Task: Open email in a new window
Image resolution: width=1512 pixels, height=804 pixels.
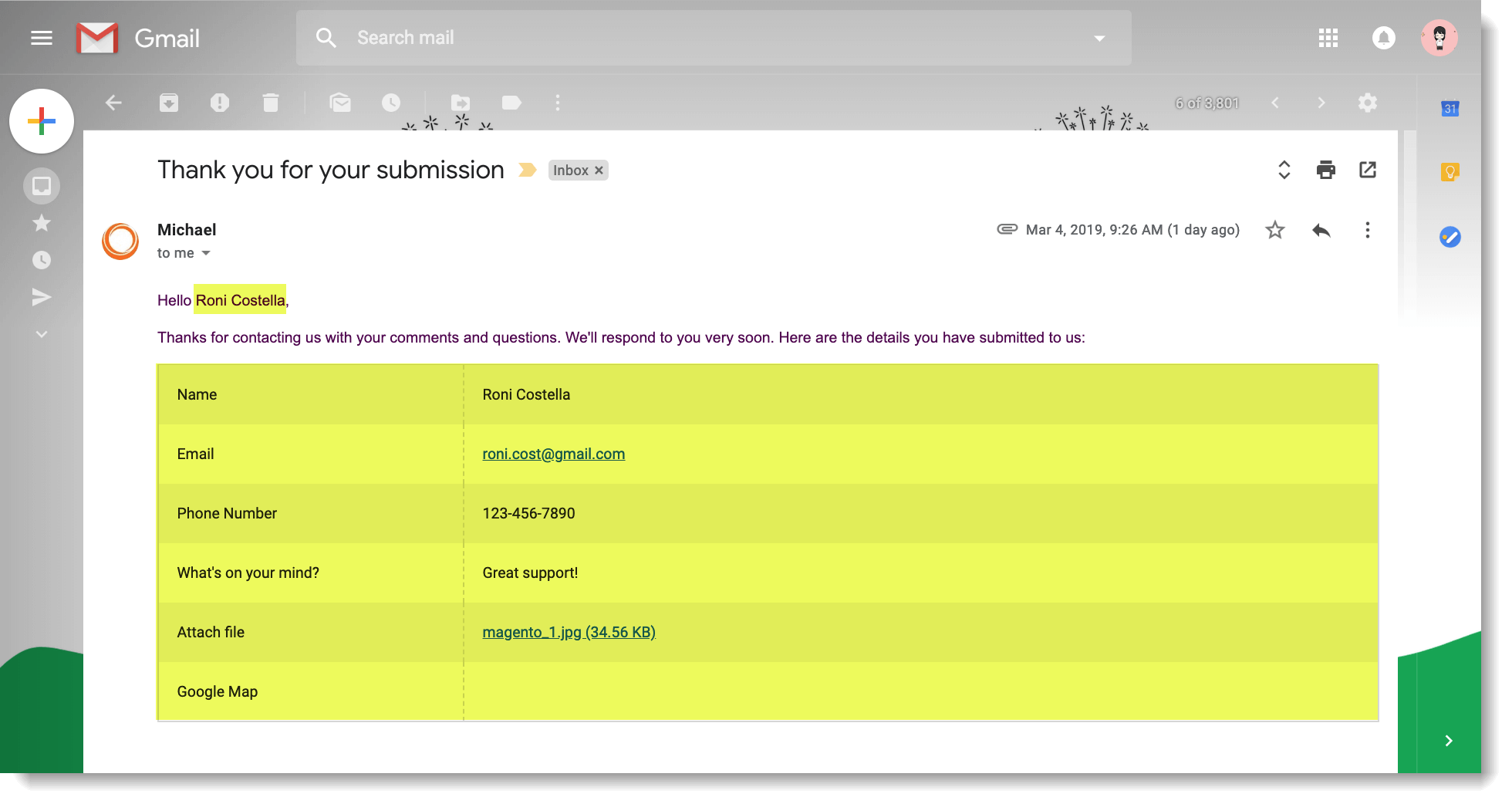Action: click(1367, 170)
